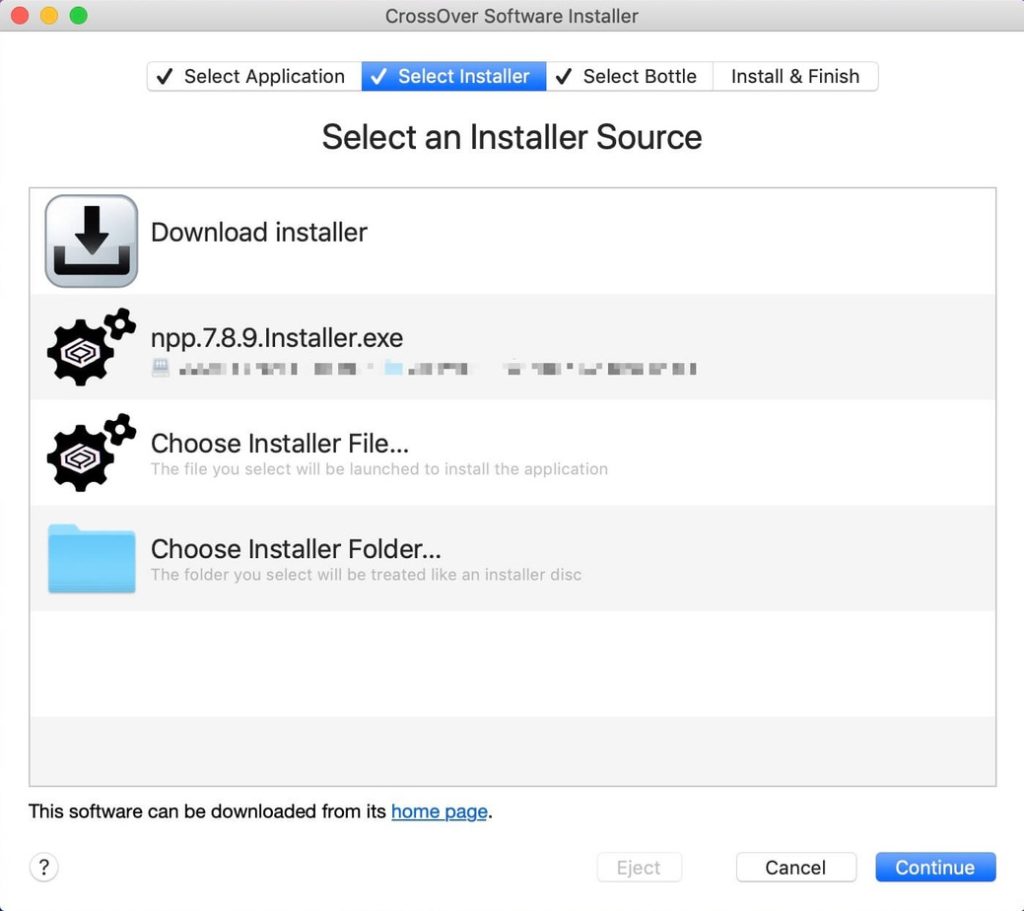This screenshot has height=911, width=1024.
Task: Open the Select Bottle step tab
Action: pos(630,76)
